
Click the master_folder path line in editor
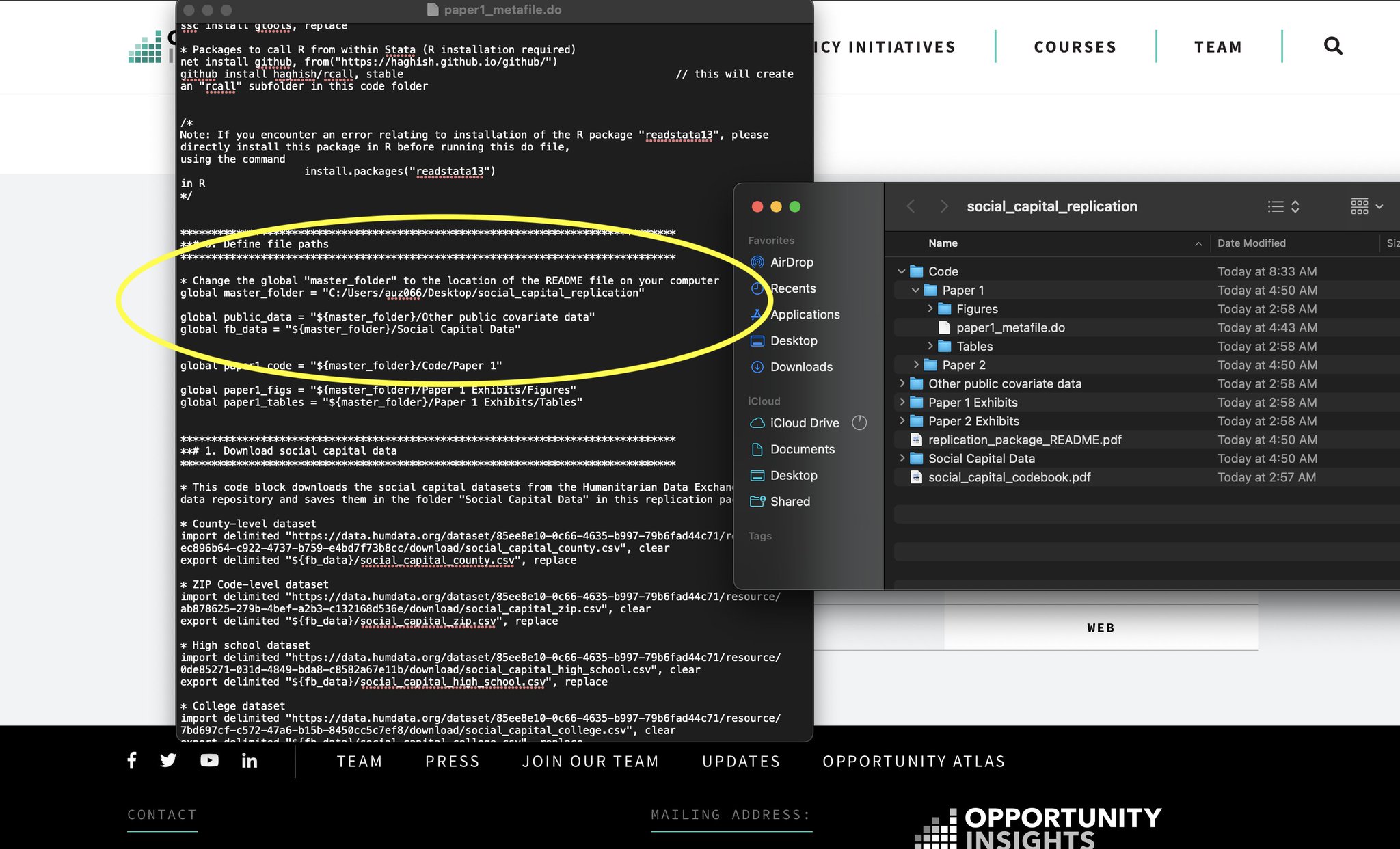coord(412,293)
